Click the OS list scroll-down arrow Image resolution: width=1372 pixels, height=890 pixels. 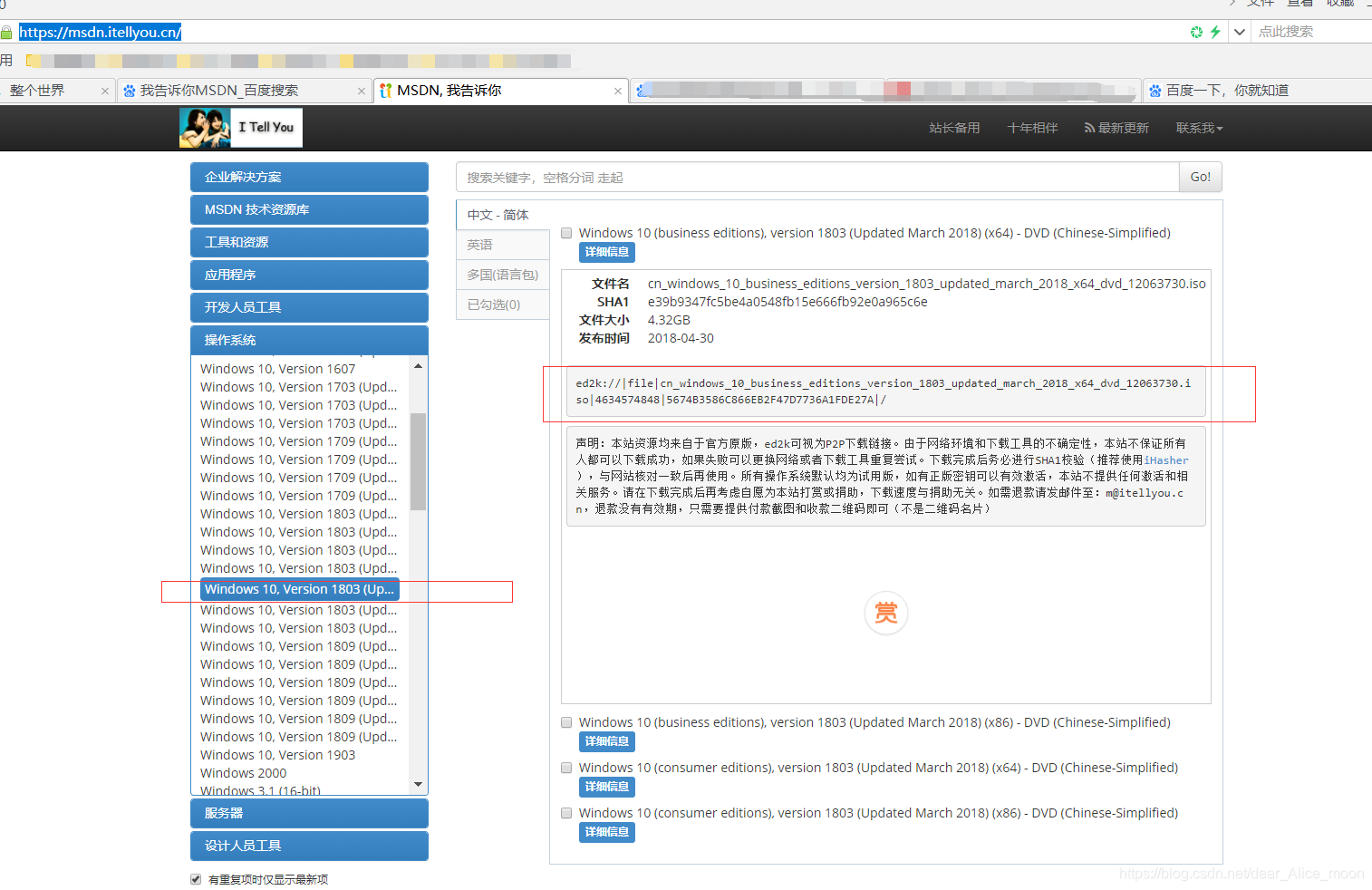418,784
